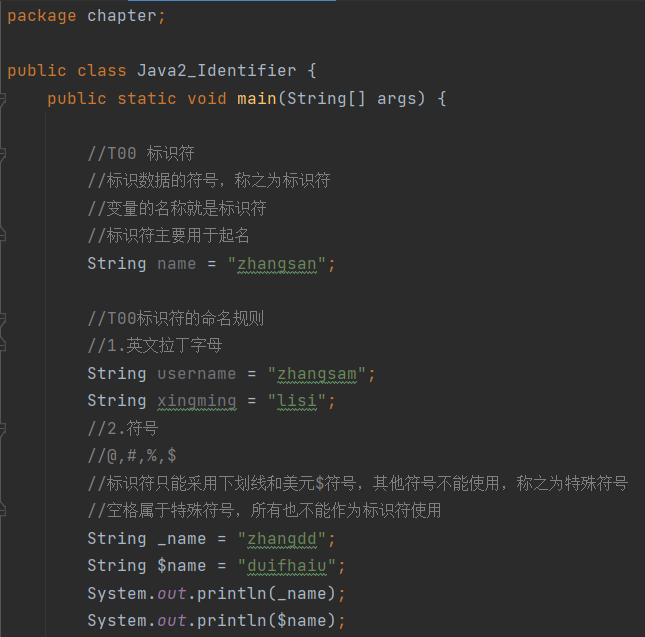This screenshot has height=637, width=645.
Task: Fold the T00标识符的命名规则 comment block
Action: (x=4, y=319)
